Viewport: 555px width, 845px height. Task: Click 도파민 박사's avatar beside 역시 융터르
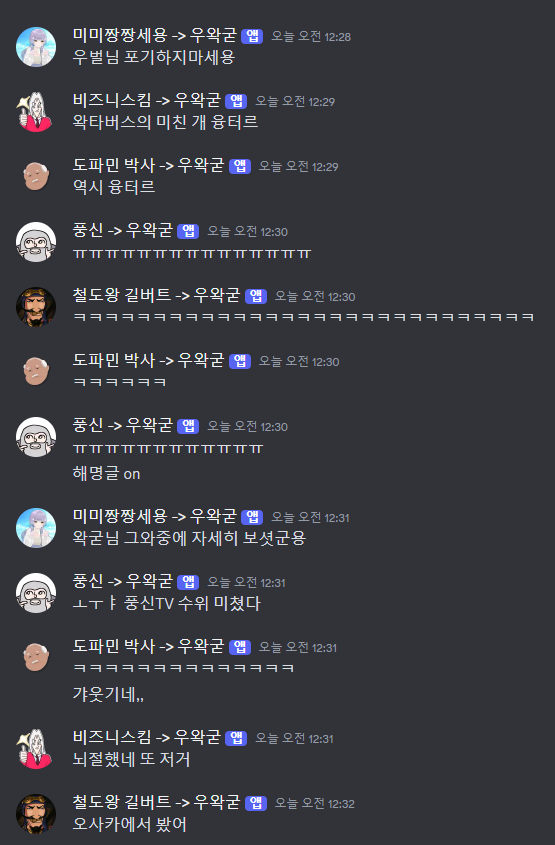click(36, 177)
